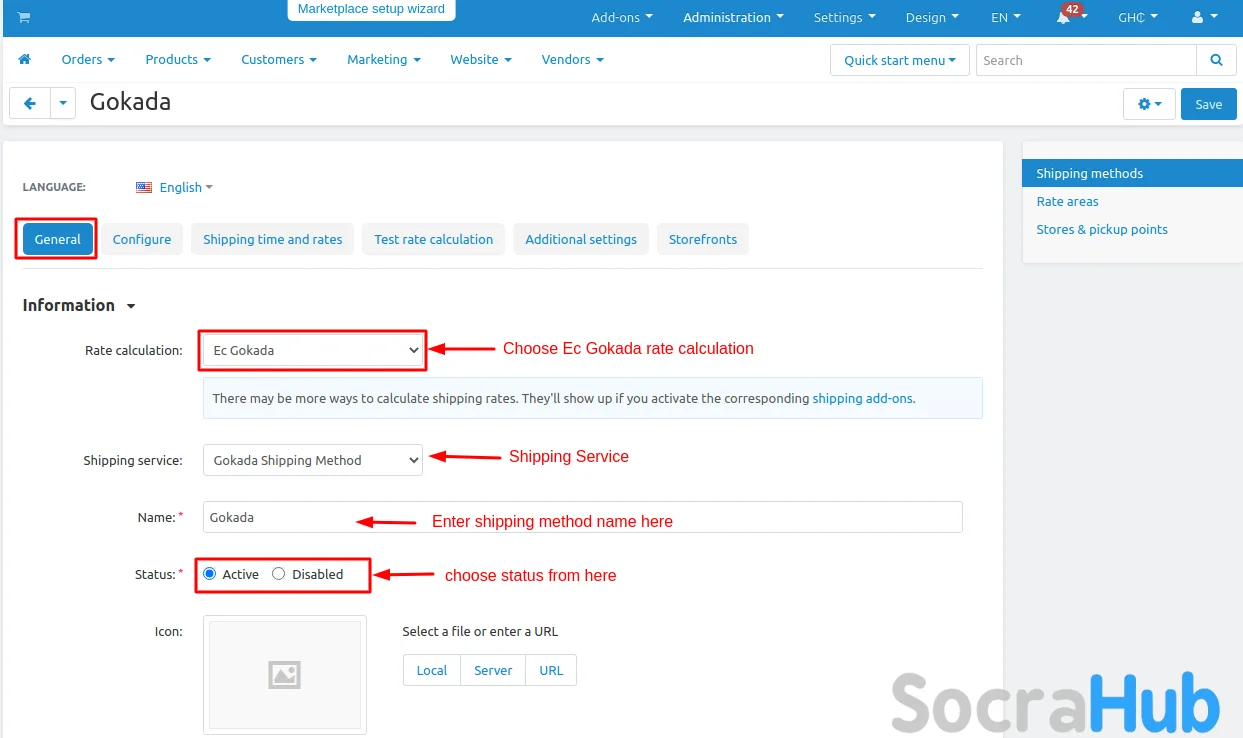1243x738 pixels.
Task: Open the Customers menu
Action: 279,59
